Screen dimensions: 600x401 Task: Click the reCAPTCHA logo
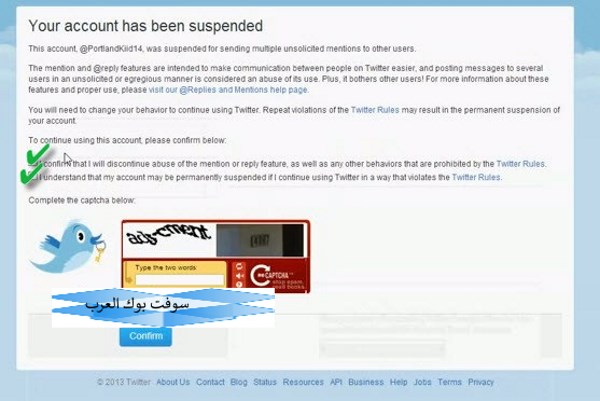(x=277, y=276)
